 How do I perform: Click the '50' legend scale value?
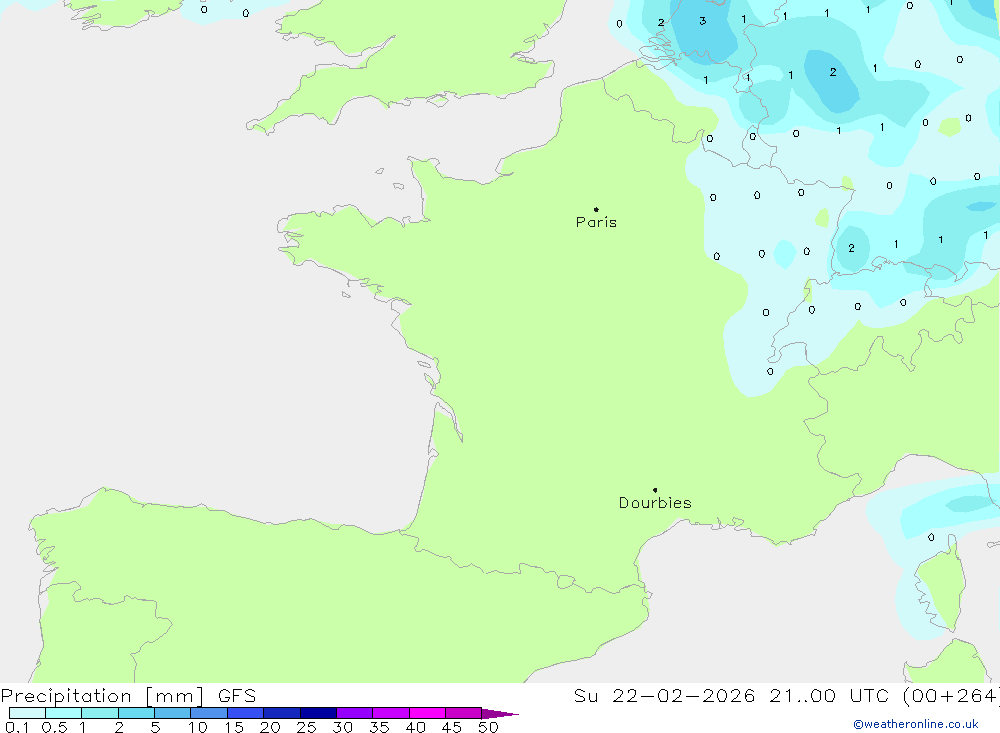tap(488, 727)
